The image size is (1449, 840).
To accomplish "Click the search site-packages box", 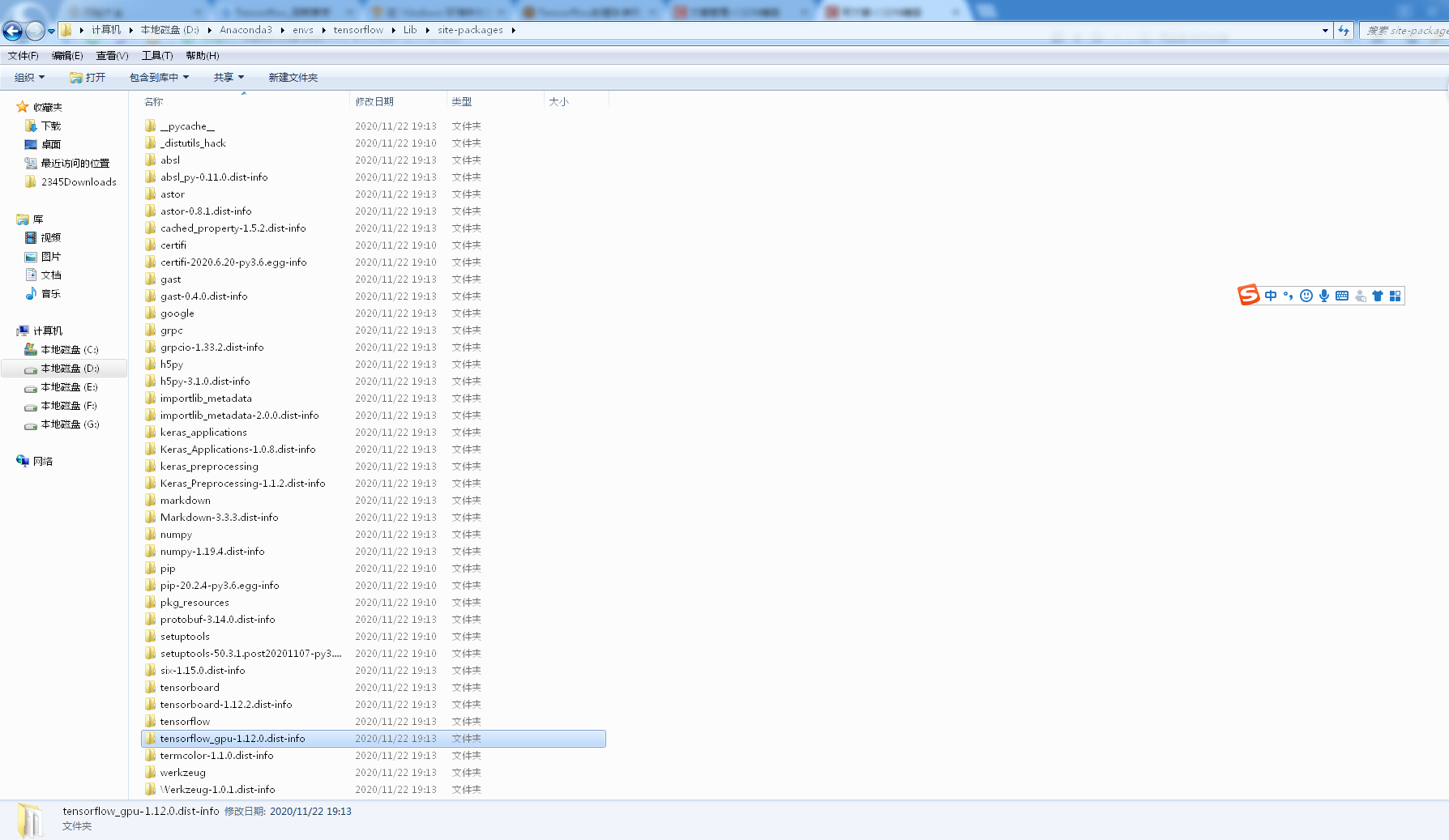I will (x=1404, y=30).
